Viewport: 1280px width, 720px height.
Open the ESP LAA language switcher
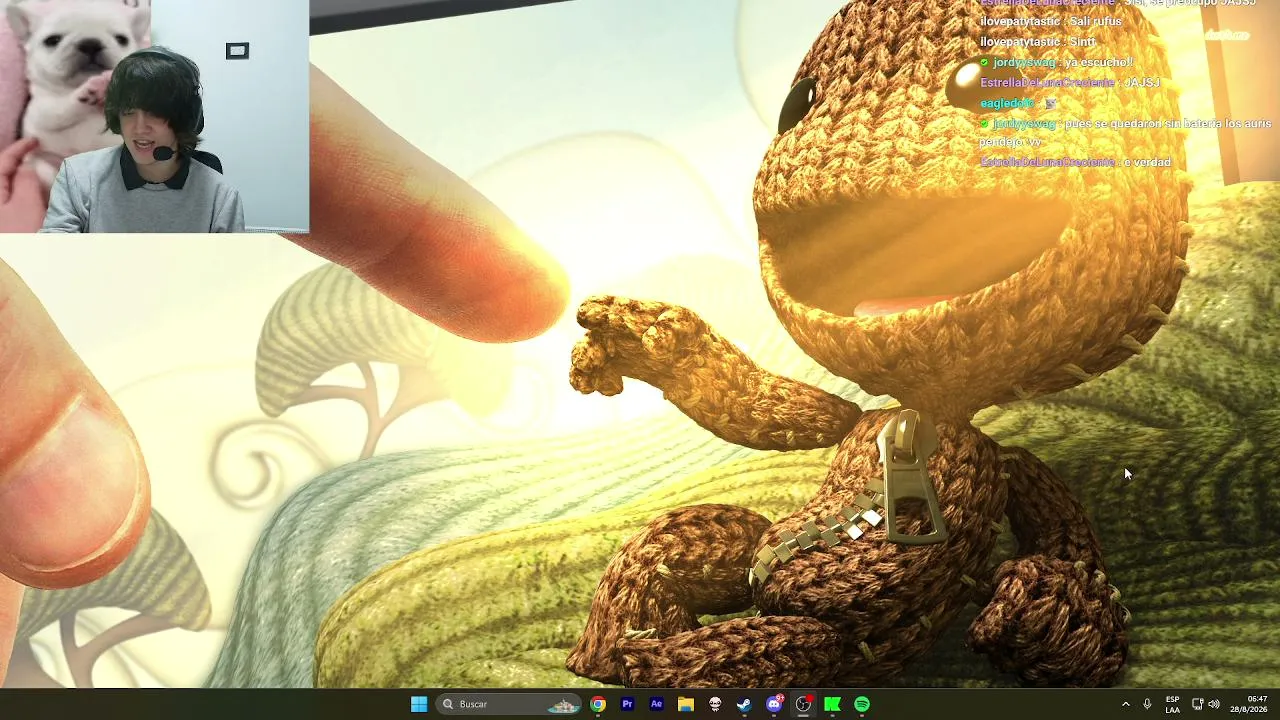1172,704
